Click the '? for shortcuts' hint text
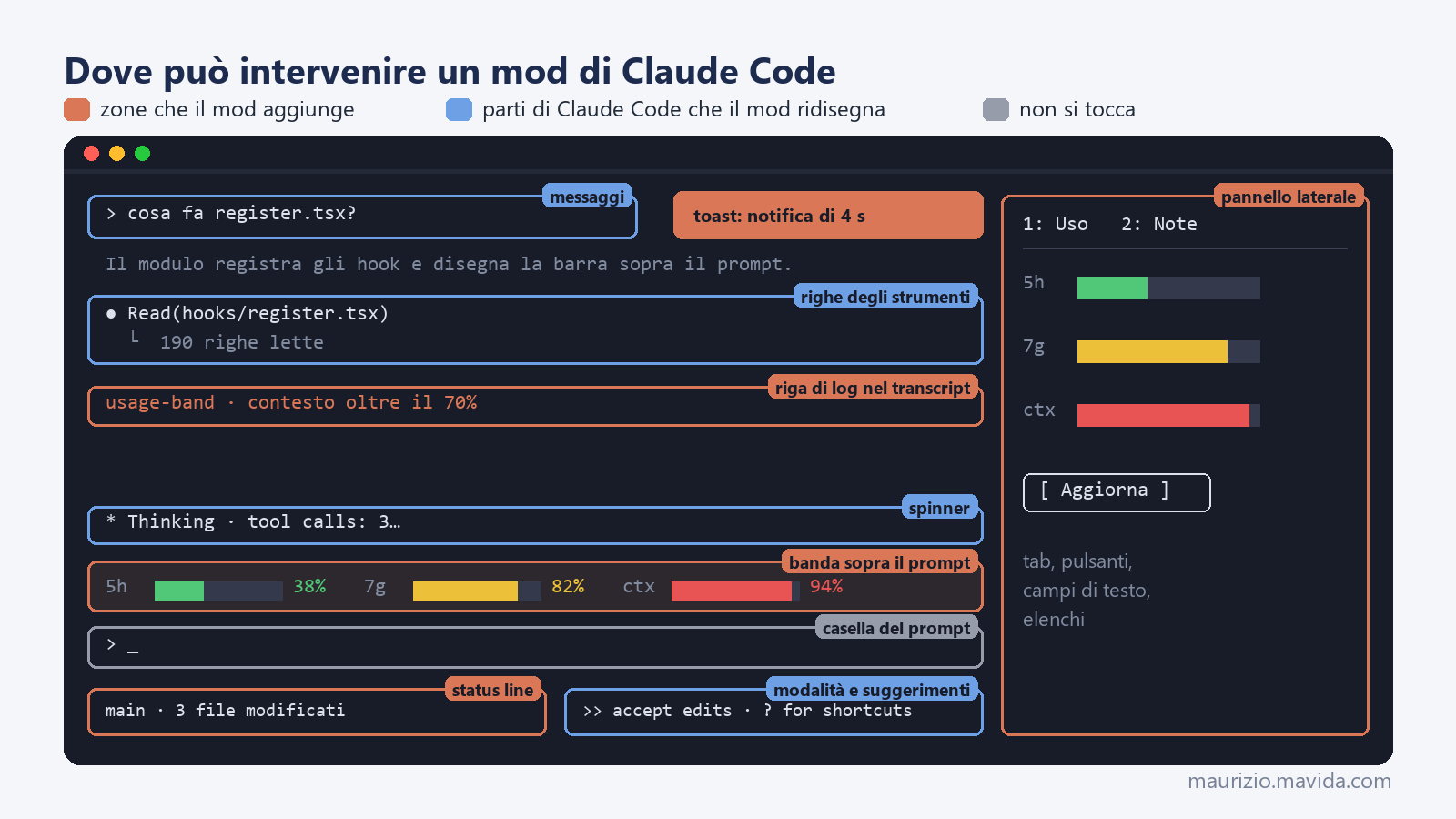This screenshot has height=819, width=1456. coord(837,710)
